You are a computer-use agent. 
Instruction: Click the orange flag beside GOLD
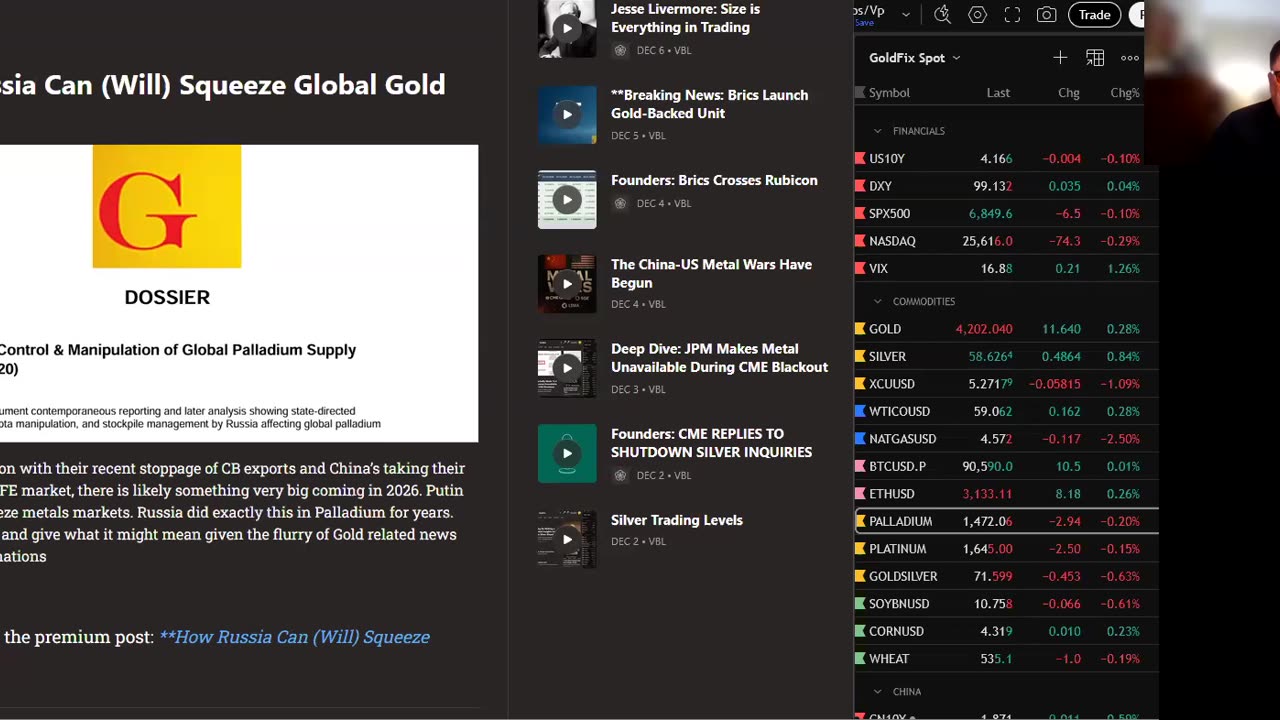860,329
